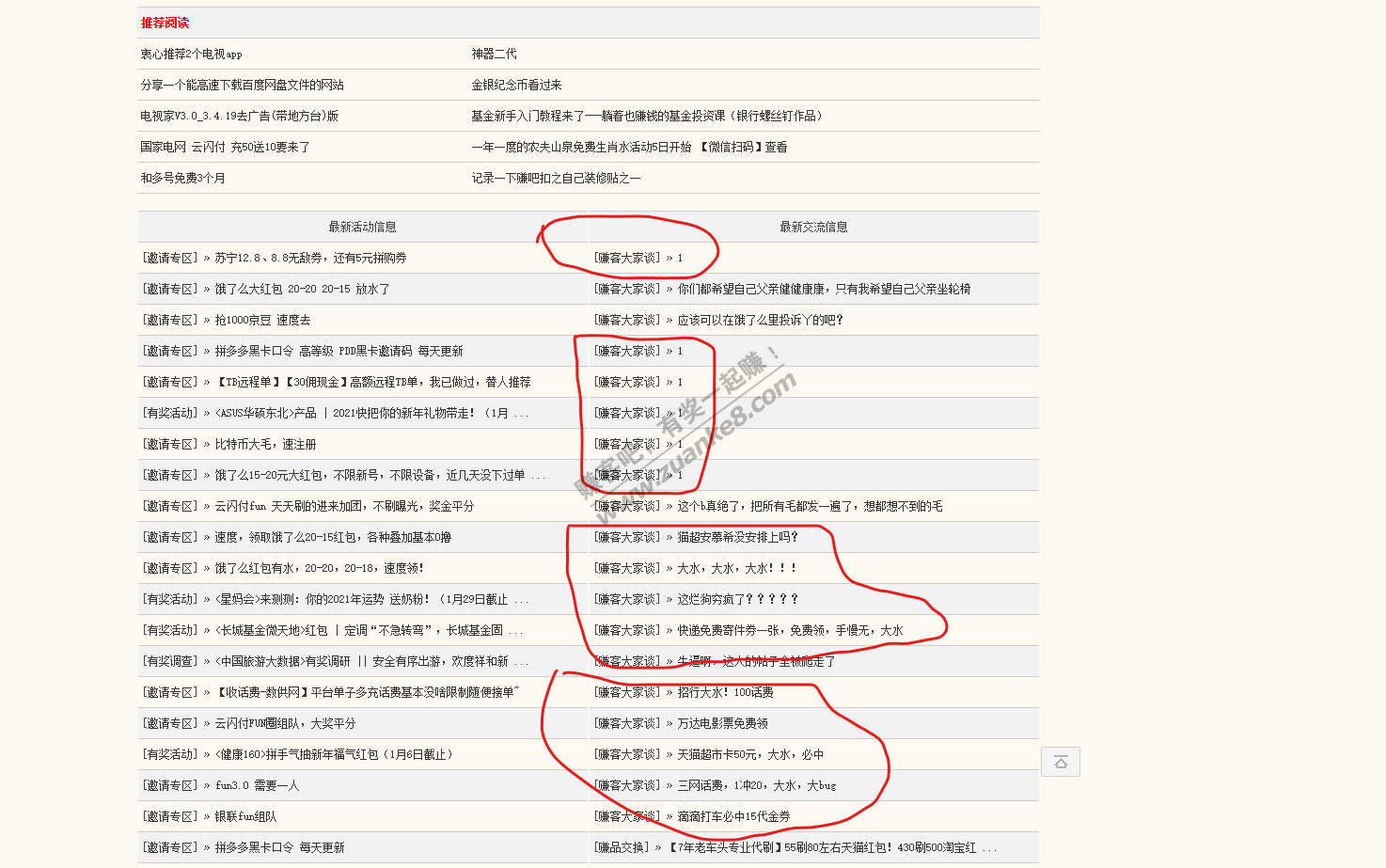This screenshot has width=1386, height=868.
Task: Open '万达电影票免费领' thread
Action: [723, 723]
